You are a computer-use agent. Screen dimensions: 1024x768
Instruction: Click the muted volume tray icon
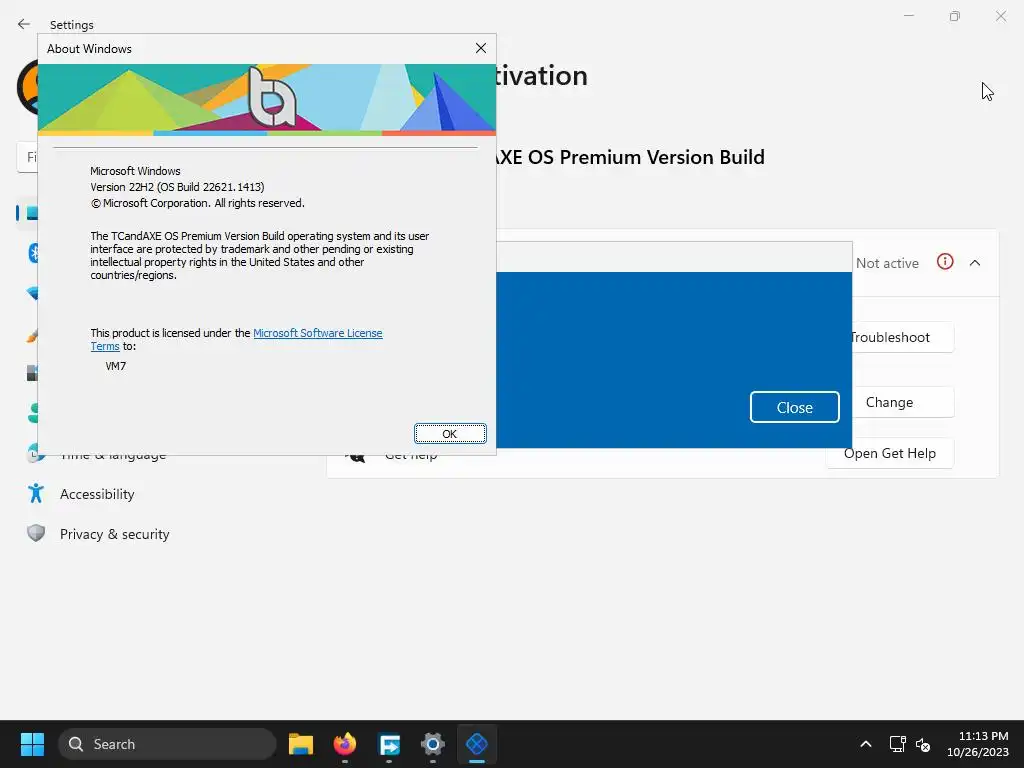pyautogui.click(x=923, y=744)
